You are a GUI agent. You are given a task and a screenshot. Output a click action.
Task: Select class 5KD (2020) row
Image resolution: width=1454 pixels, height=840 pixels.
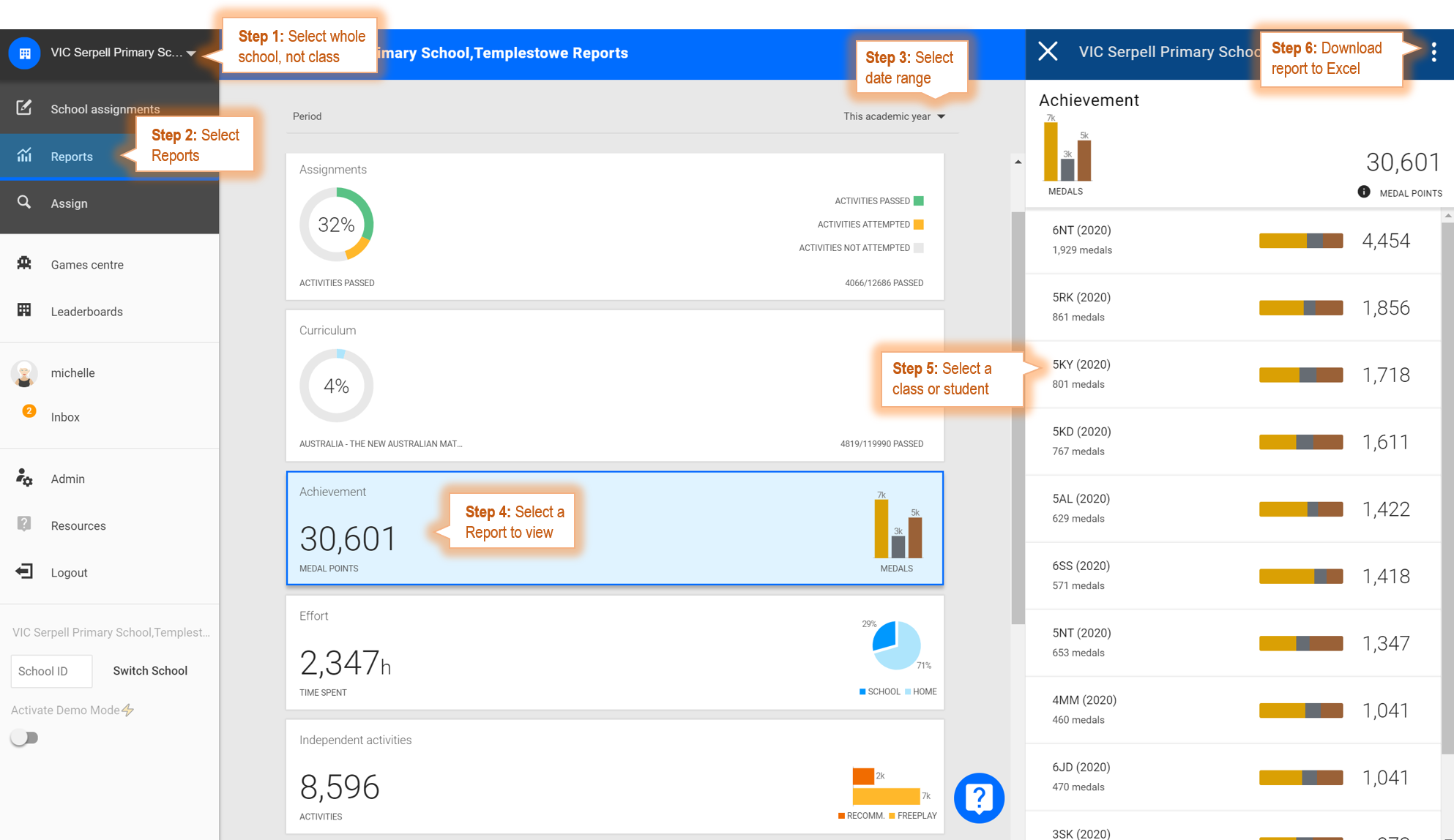pyautogui.click(x=1233, y=442)
